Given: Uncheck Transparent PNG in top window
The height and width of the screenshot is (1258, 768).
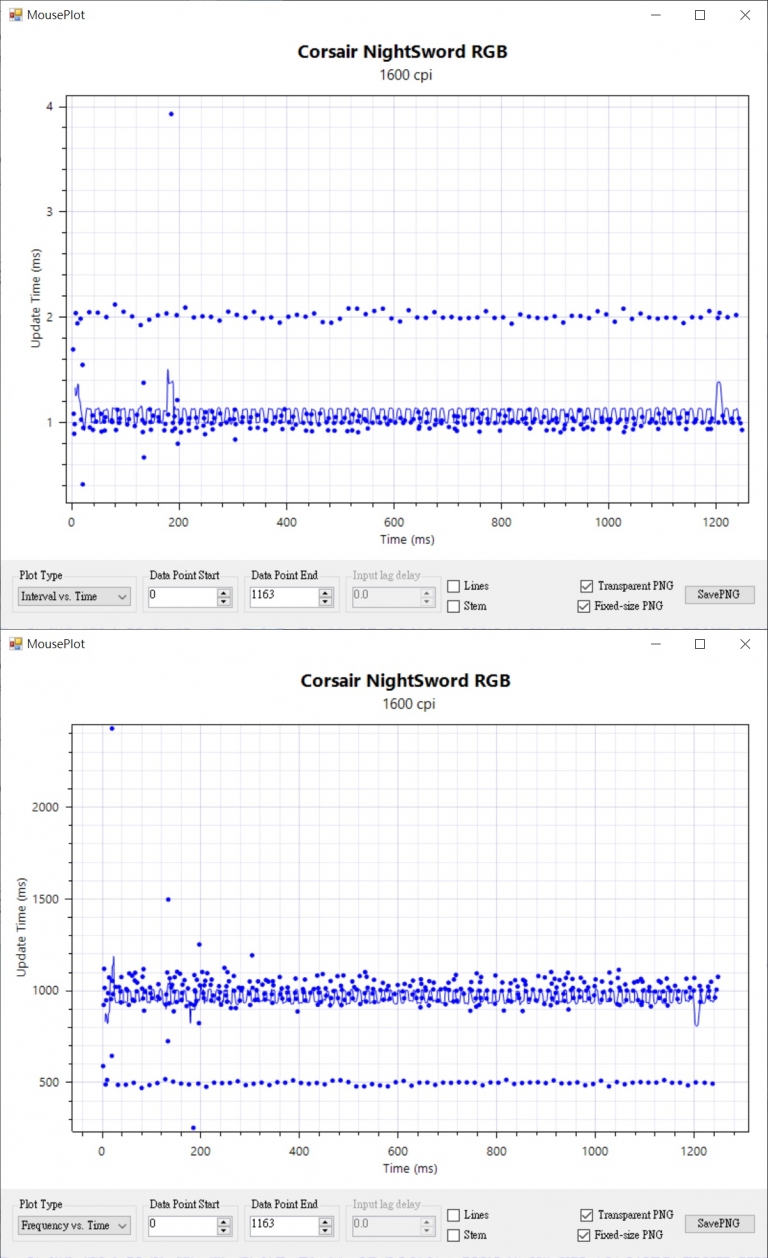Looking at the screenshot, I should 585,586.
